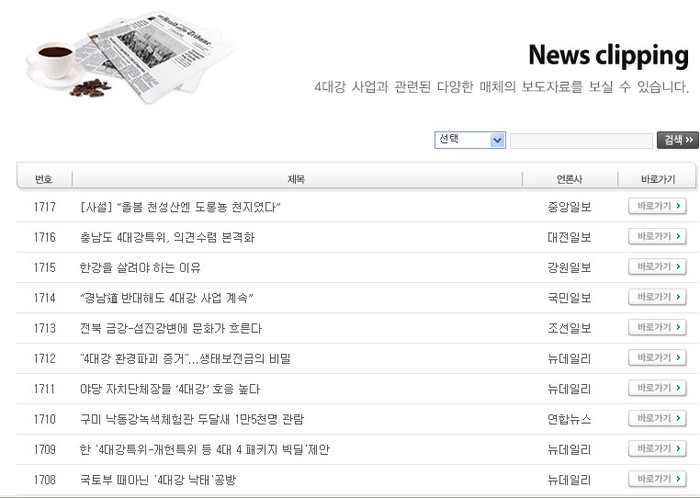Open article '야당 자치단체장들 4대강 호응 높다'

click(x=170, y=389)
